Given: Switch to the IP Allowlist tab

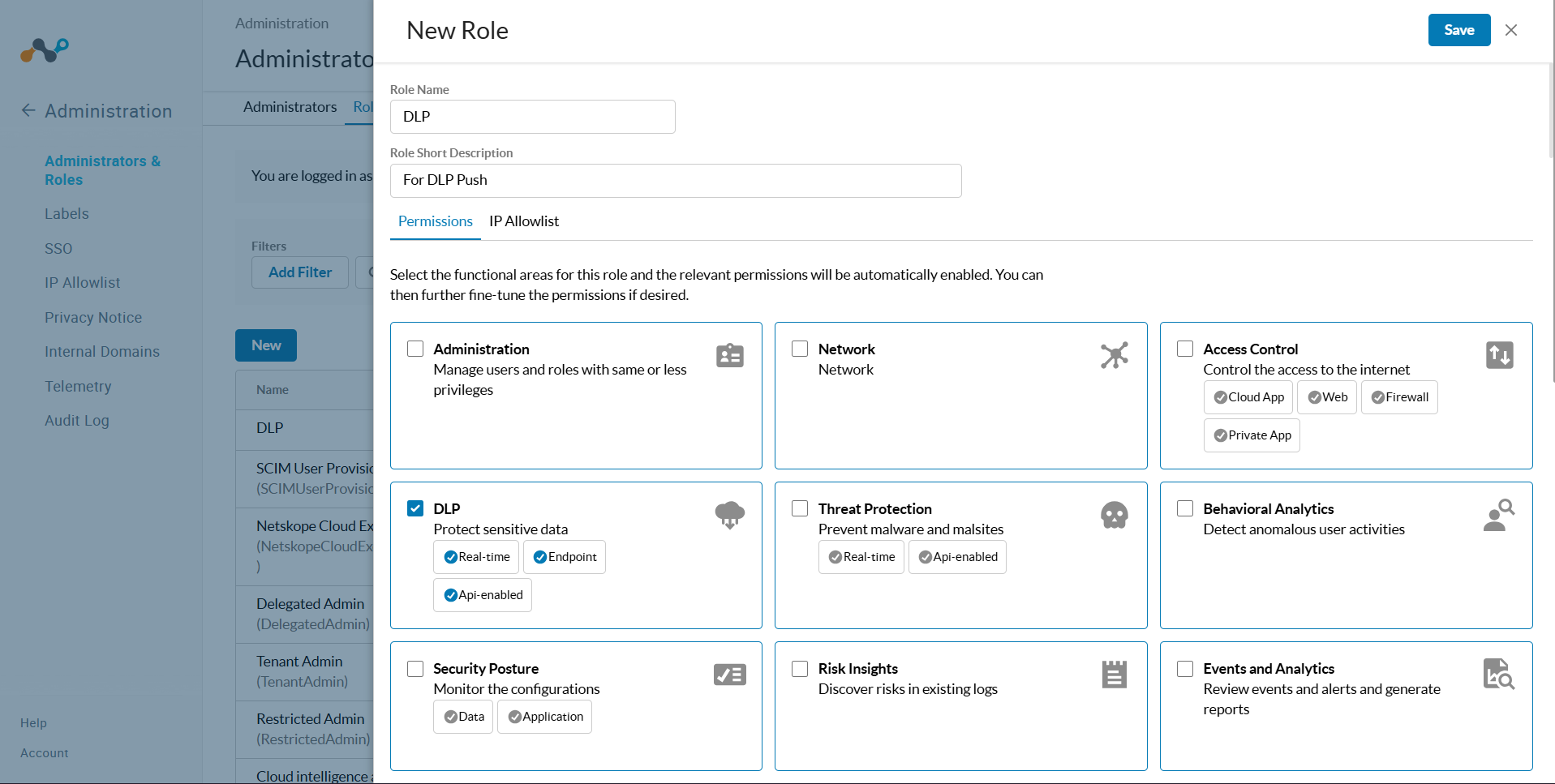Looking at the screenshot, I should 524,221.
